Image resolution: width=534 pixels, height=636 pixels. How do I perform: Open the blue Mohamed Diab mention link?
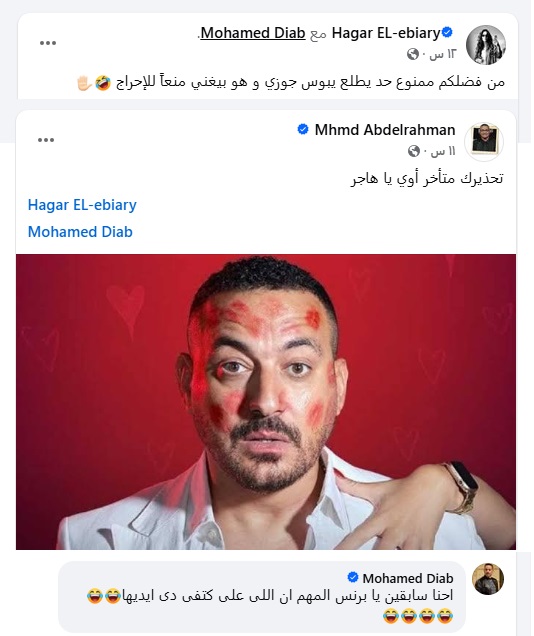click(80, 232)
